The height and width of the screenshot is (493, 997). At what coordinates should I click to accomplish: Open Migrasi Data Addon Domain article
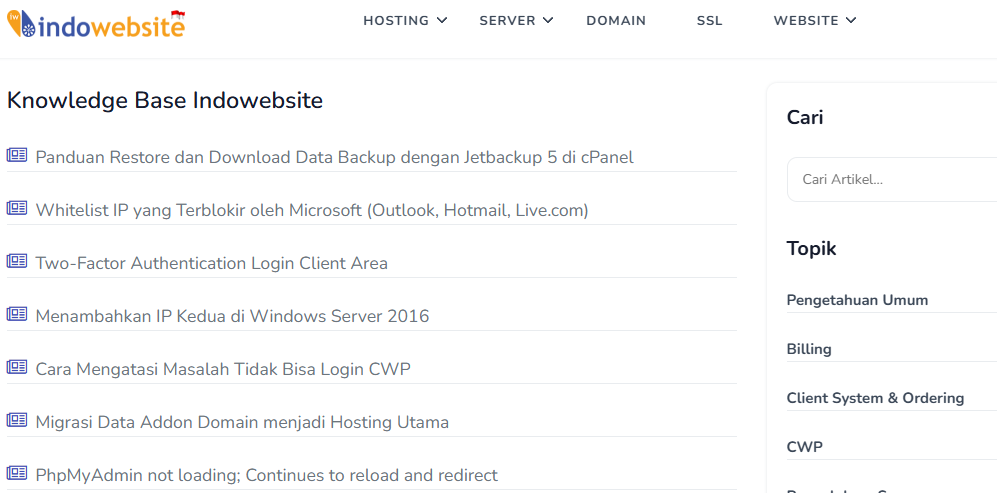coord(242,422)
